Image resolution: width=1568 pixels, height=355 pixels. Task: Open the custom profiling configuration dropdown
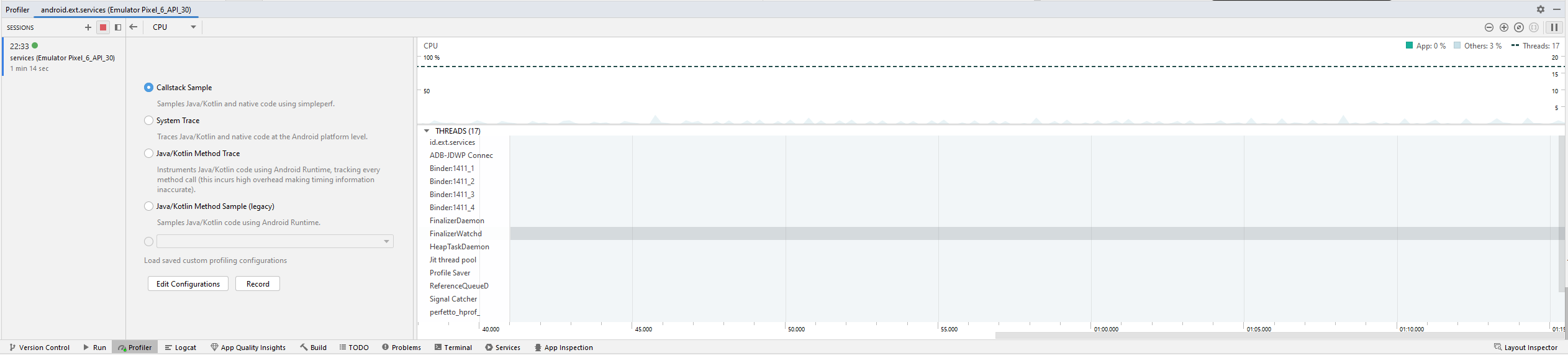[x=275, y=241]
